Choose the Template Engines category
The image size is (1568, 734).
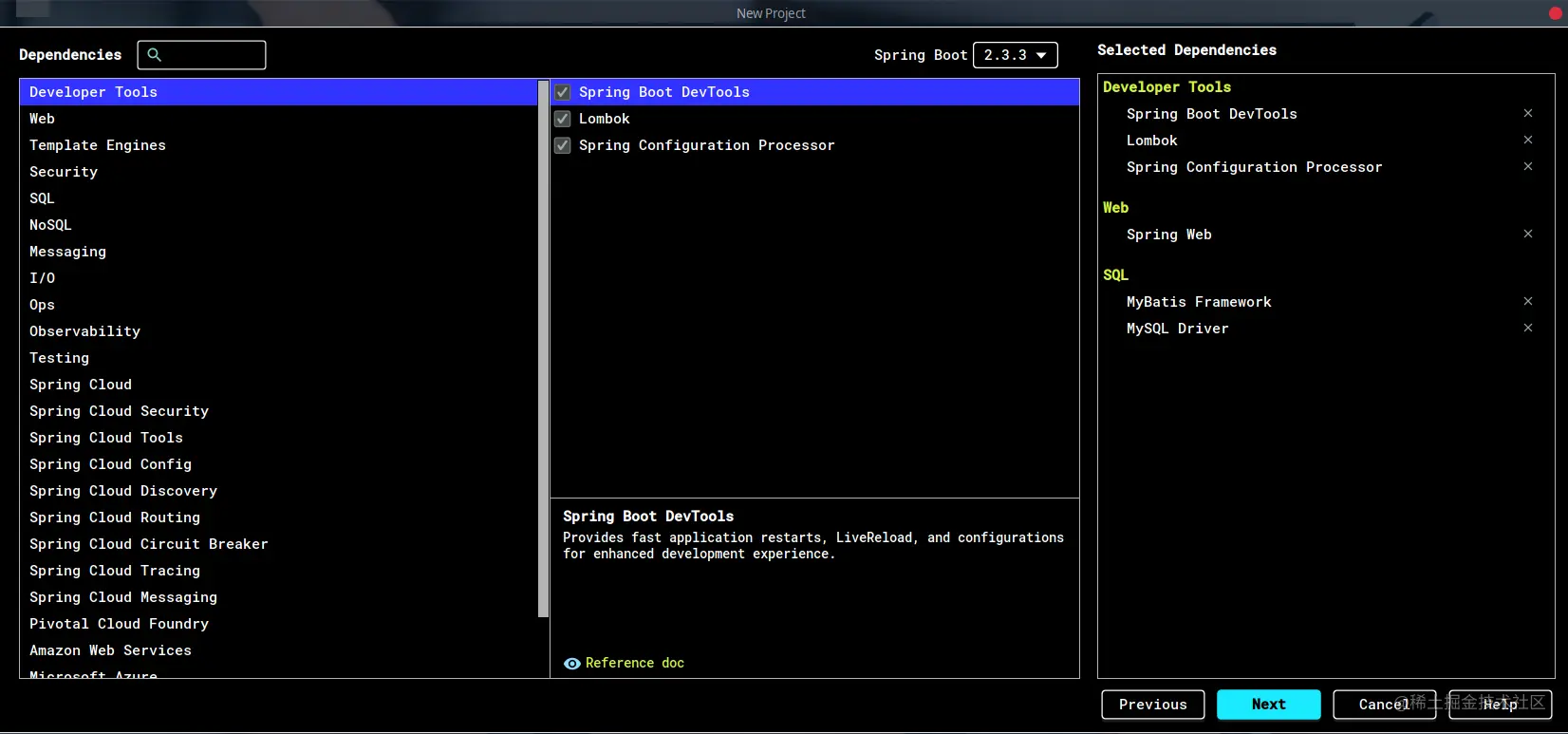click(x=278, y=145)
